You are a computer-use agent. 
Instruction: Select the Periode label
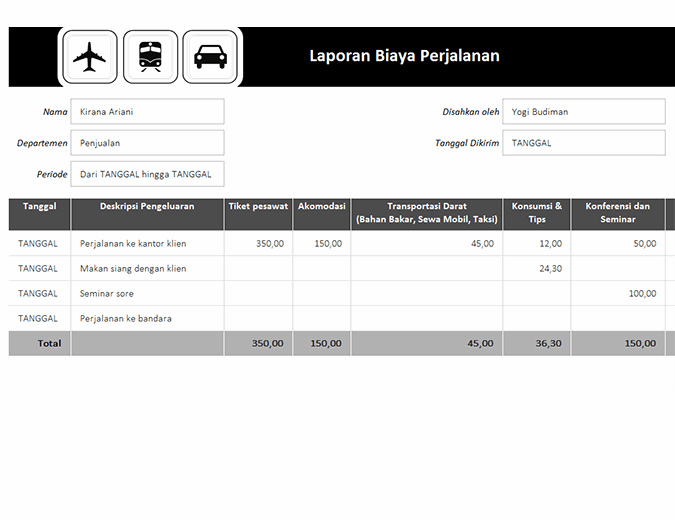(52, 174)
